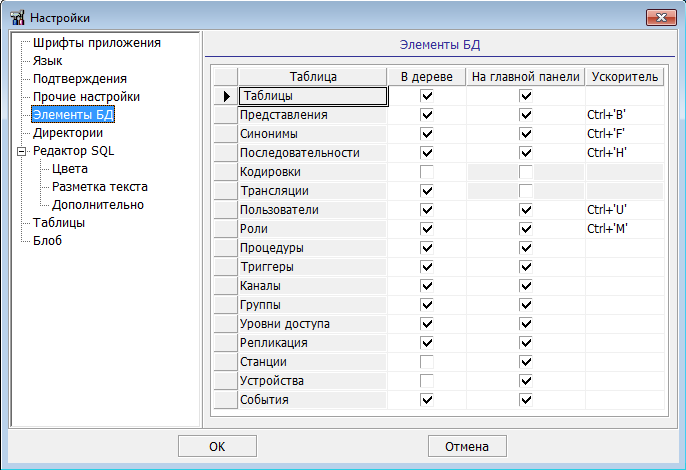Select Шрифты приложения in settings tree
This screenshot has height=470, width=686.
[x=96, y=43]
